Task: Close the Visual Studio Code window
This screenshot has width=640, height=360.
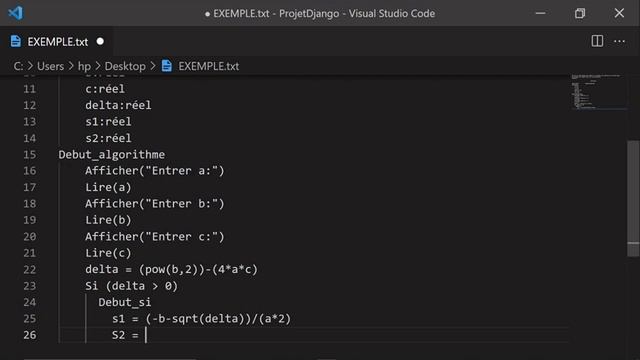Action: [x=619, y=13]
